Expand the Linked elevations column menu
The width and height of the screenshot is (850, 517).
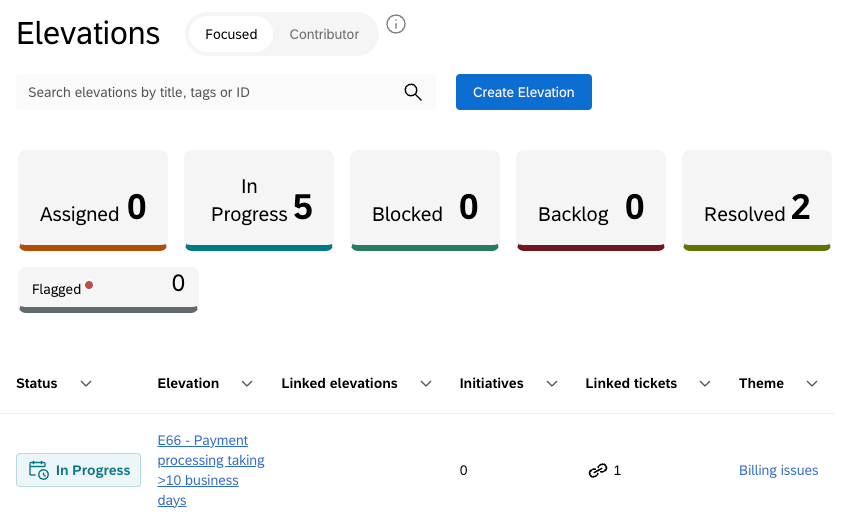pos(426,384)
